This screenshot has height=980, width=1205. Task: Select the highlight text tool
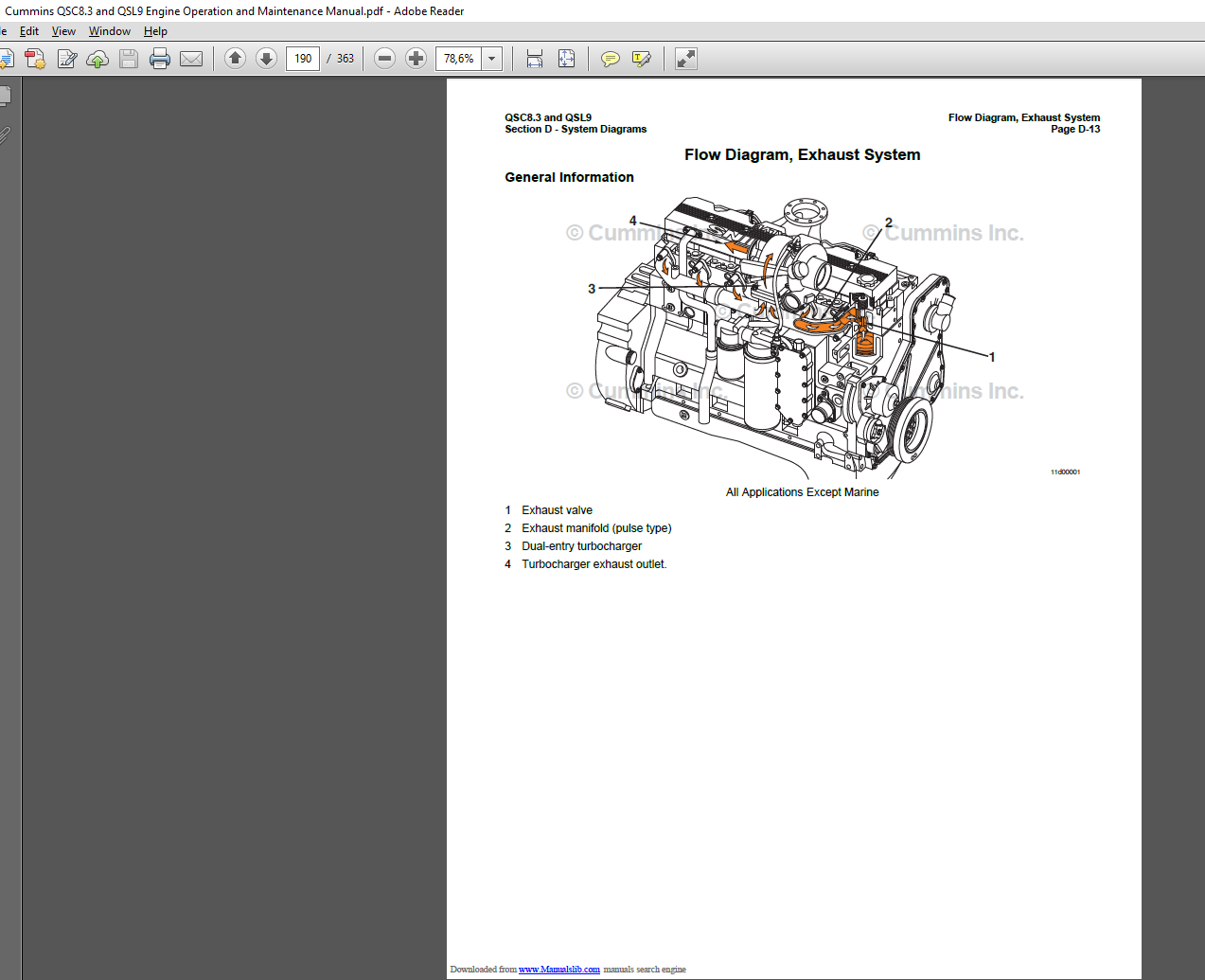tap(642, 58)
